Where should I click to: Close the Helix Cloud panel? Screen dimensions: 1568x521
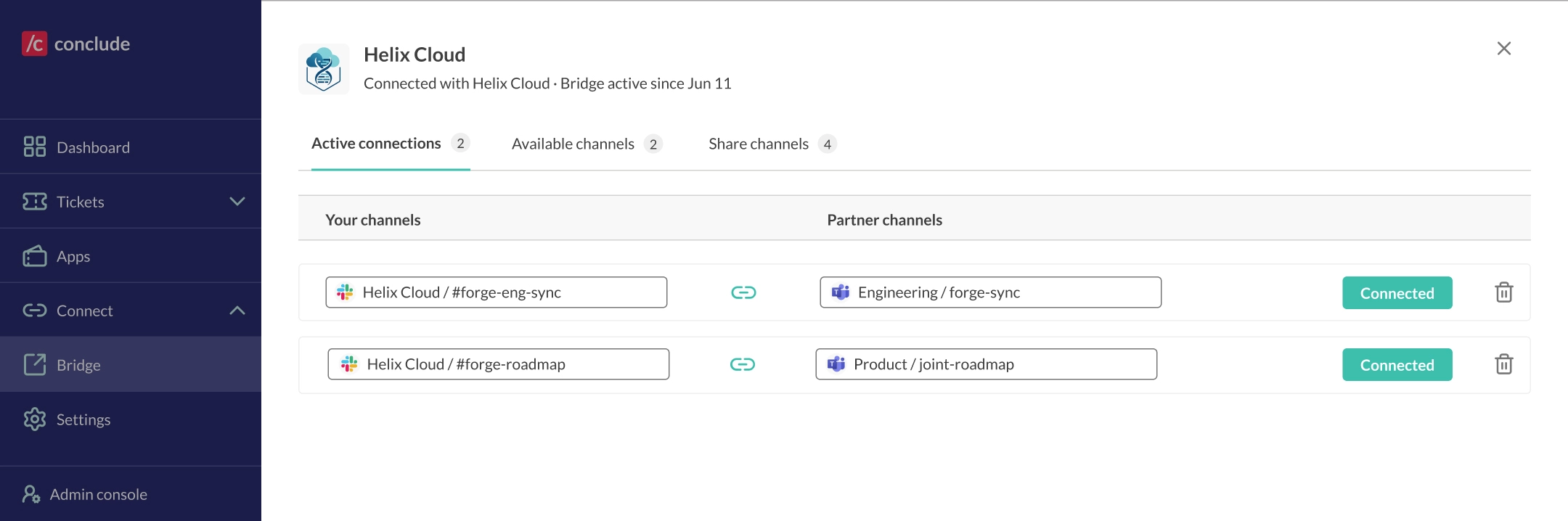pos(1504,48)
